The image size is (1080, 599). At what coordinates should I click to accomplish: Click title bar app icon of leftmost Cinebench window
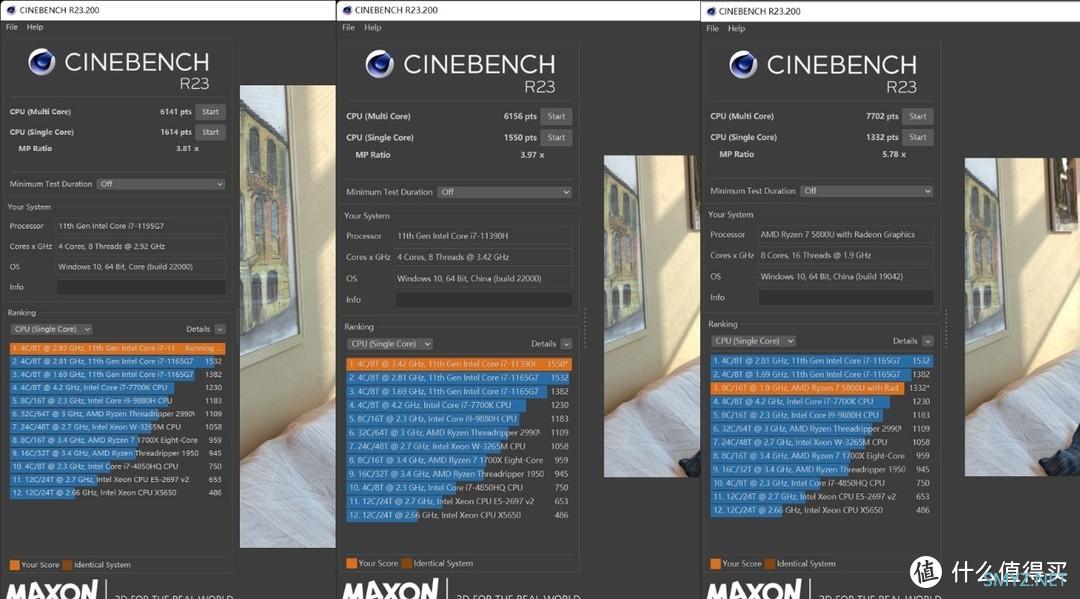click(9, 10)
